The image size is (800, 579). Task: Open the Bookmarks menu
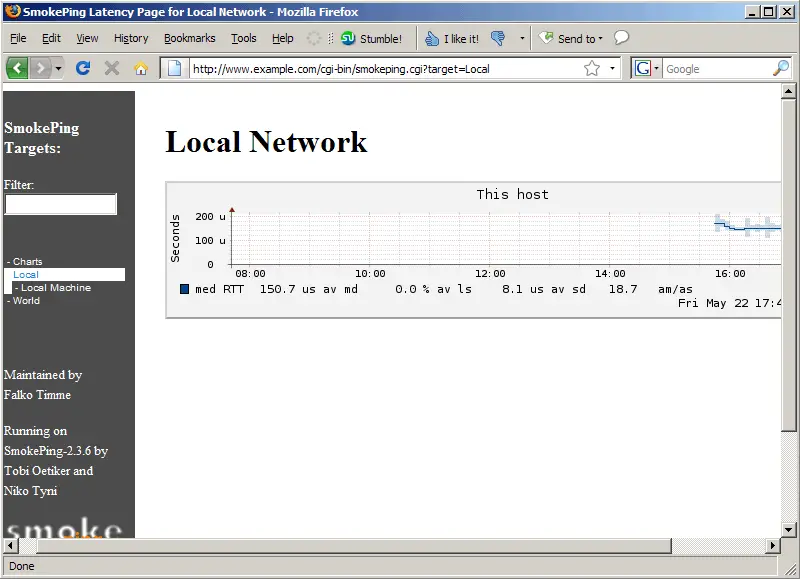190,38
